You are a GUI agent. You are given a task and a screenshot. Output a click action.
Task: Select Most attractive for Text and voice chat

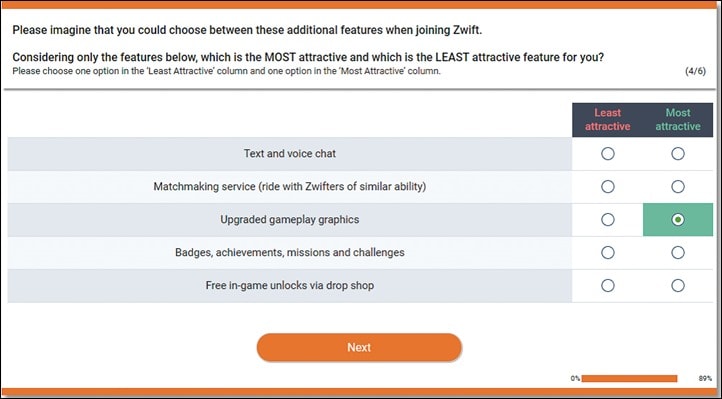tap(677, 154)
